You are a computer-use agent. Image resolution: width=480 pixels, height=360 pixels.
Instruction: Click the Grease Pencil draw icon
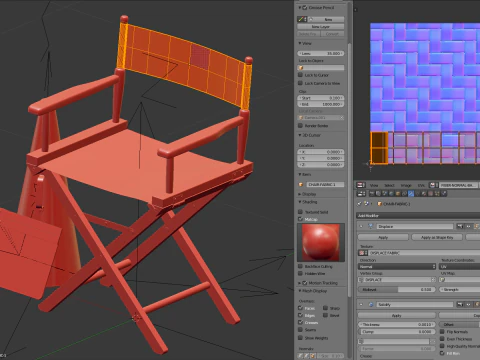tap(302, 19)
